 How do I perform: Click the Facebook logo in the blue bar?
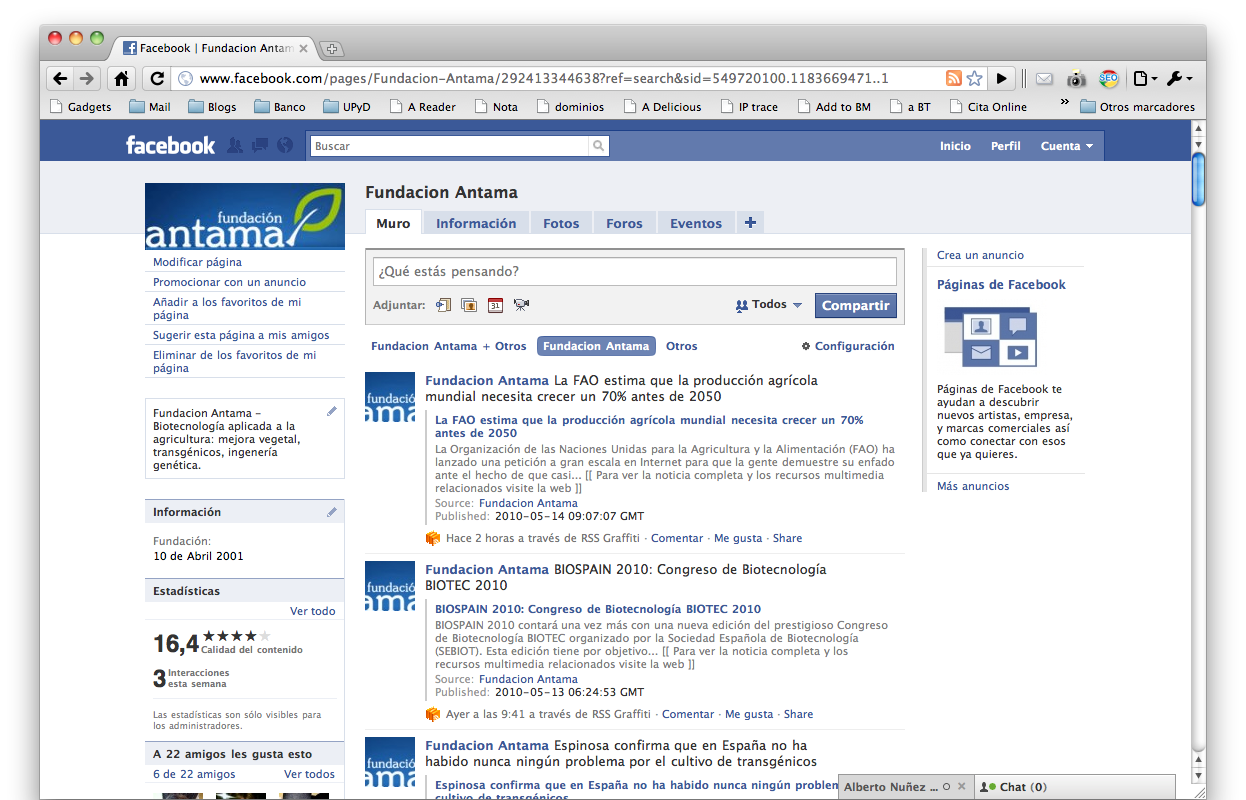coord(170,146)
